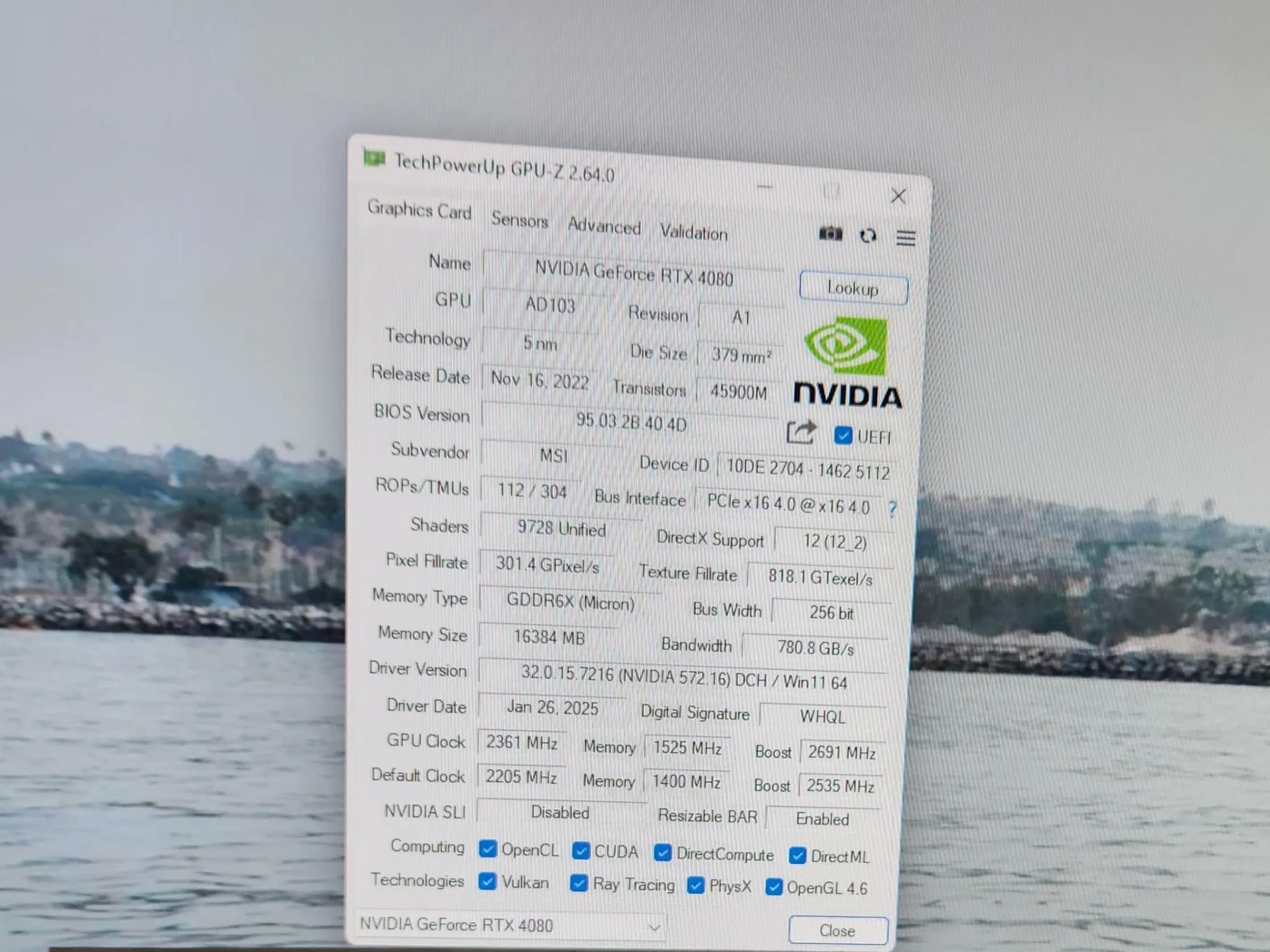Click the Shaders value 9728 Unified

562,529
